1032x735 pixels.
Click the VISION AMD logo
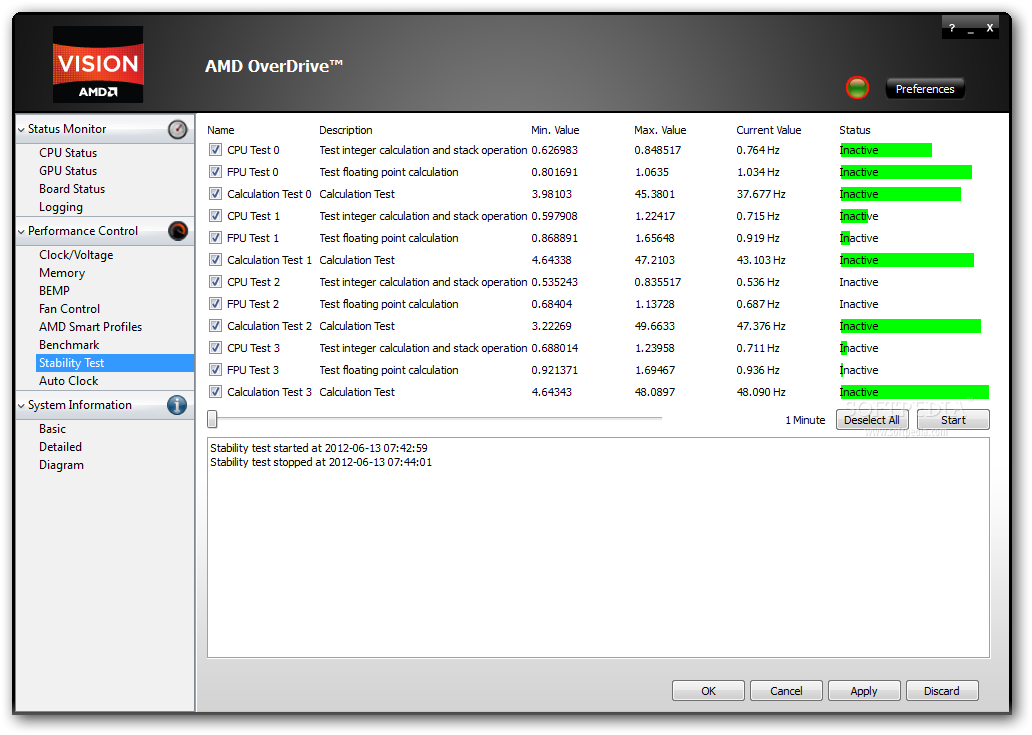click(x=98, y=64)
